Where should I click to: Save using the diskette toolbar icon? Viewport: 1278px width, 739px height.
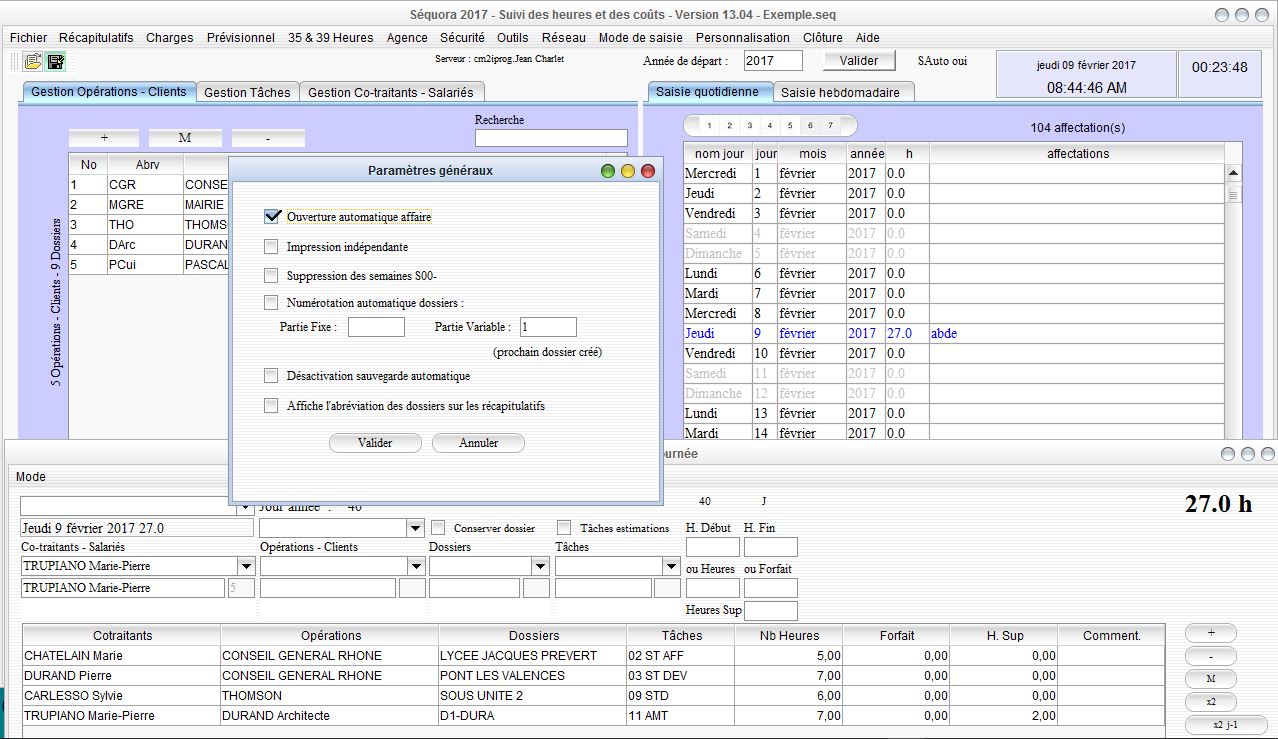56,61
